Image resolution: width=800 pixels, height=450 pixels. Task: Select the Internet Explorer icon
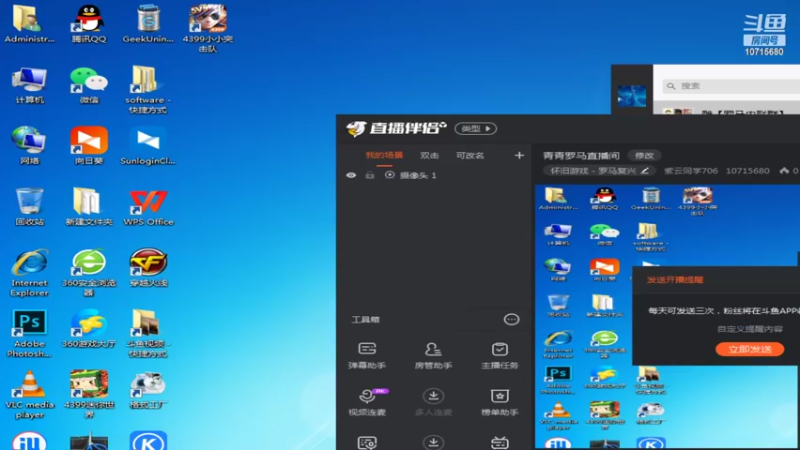(x=29, y=273)
